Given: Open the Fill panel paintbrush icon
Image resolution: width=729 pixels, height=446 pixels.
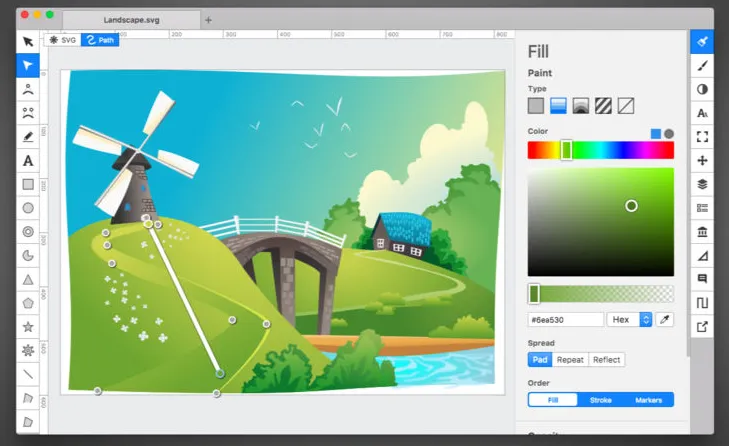Looking at the screenshot, I should pyautogui.click(x=702, y=41).
